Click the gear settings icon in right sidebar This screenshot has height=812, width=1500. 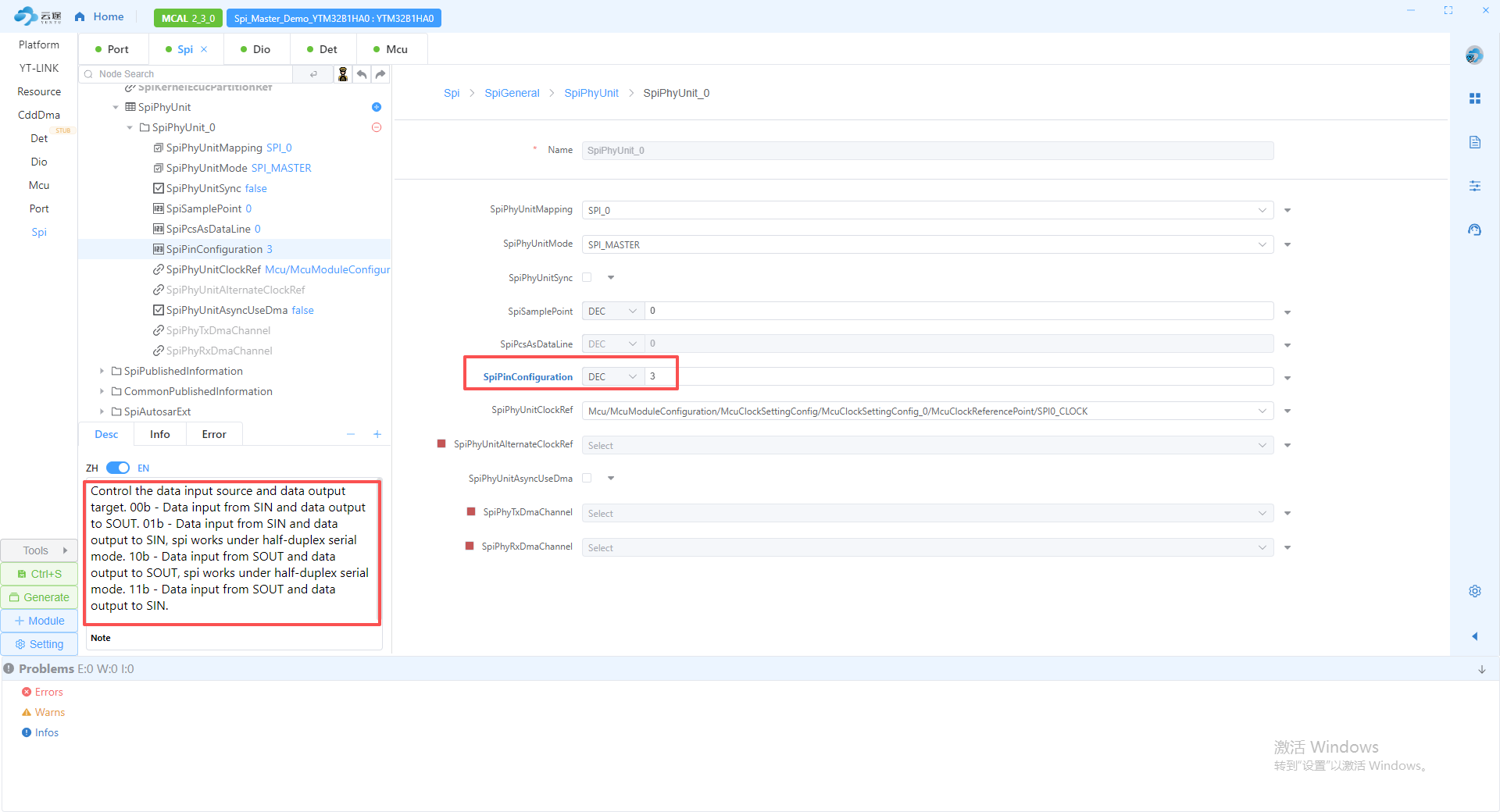point(1474,591)
